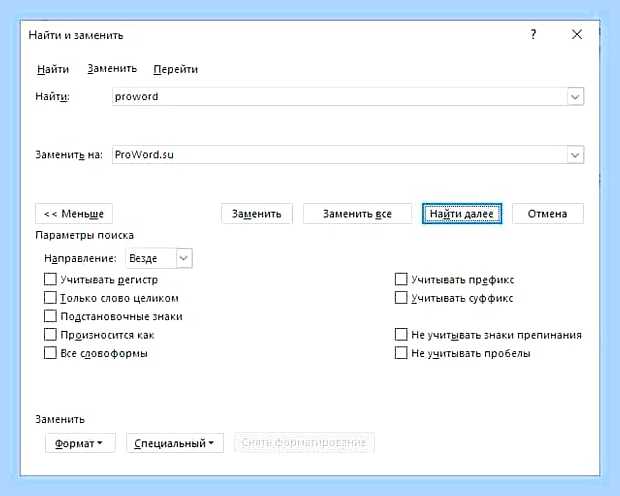Viewport: 620px width, 496px height.
Task: Expand the Заменить на history dropdown
Action: [x=575, y=155]
